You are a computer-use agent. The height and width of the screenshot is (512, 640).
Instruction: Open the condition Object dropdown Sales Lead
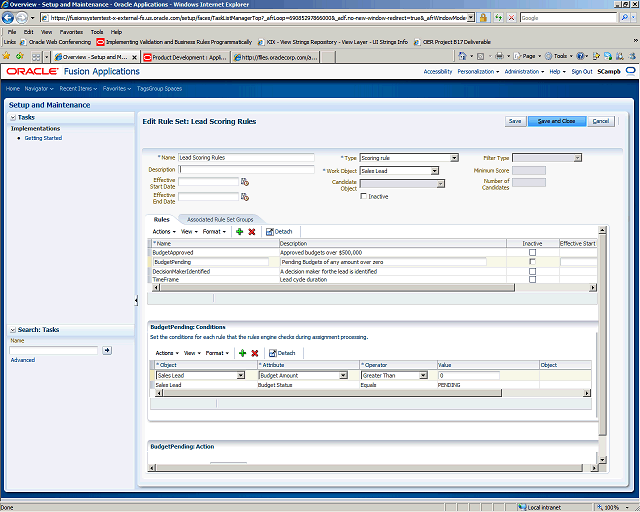tap(241, 376)
